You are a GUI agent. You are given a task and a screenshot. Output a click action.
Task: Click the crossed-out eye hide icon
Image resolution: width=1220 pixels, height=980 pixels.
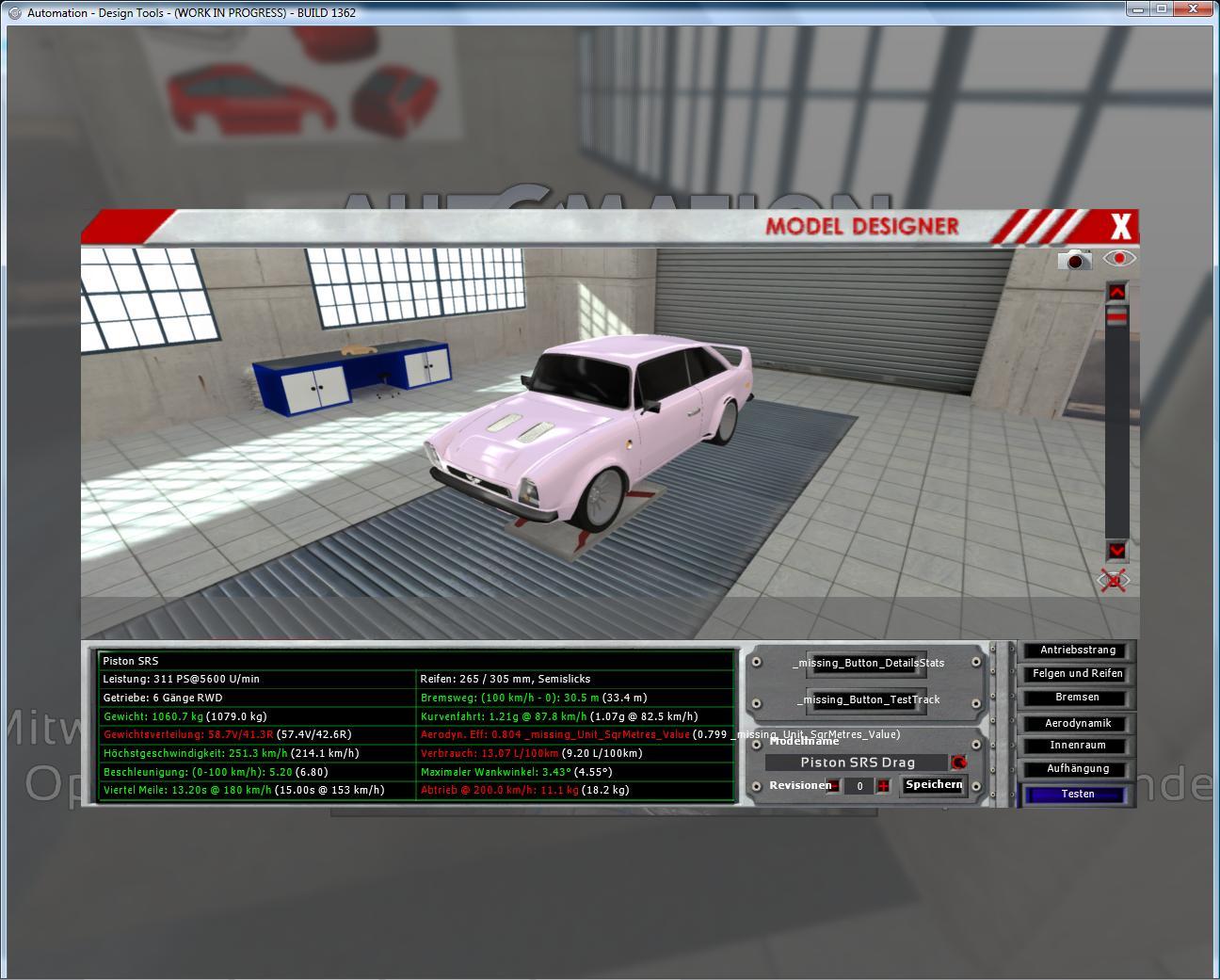point(1114,581)
